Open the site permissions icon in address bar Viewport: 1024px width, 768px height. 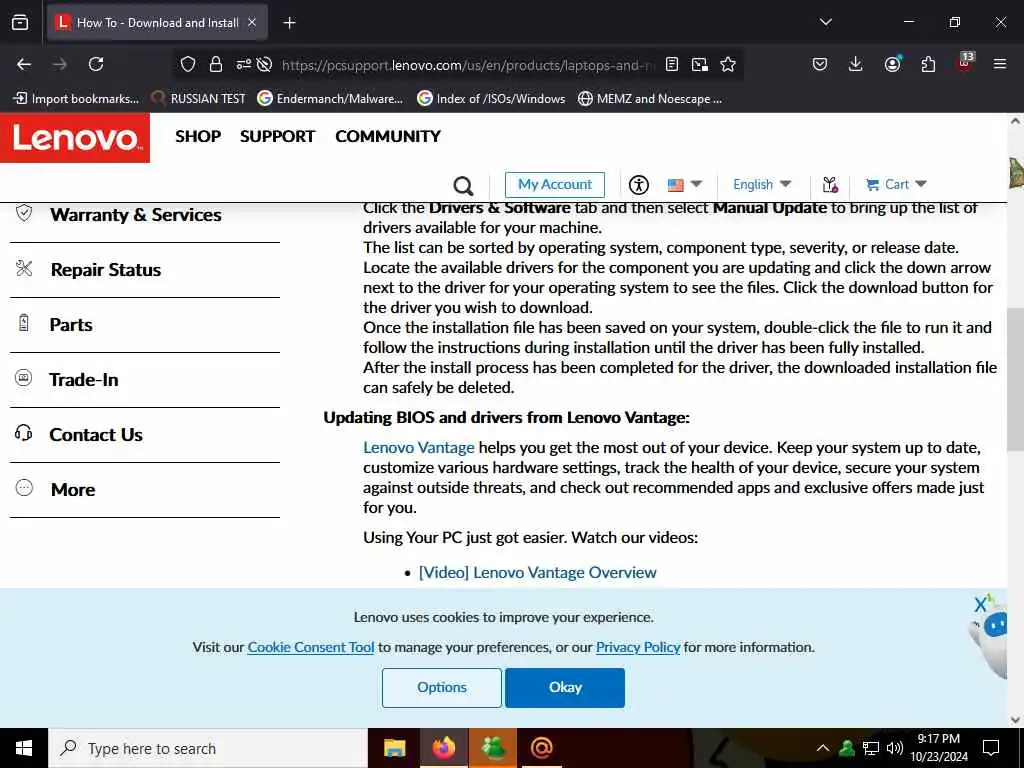click(x=244, y=64)
